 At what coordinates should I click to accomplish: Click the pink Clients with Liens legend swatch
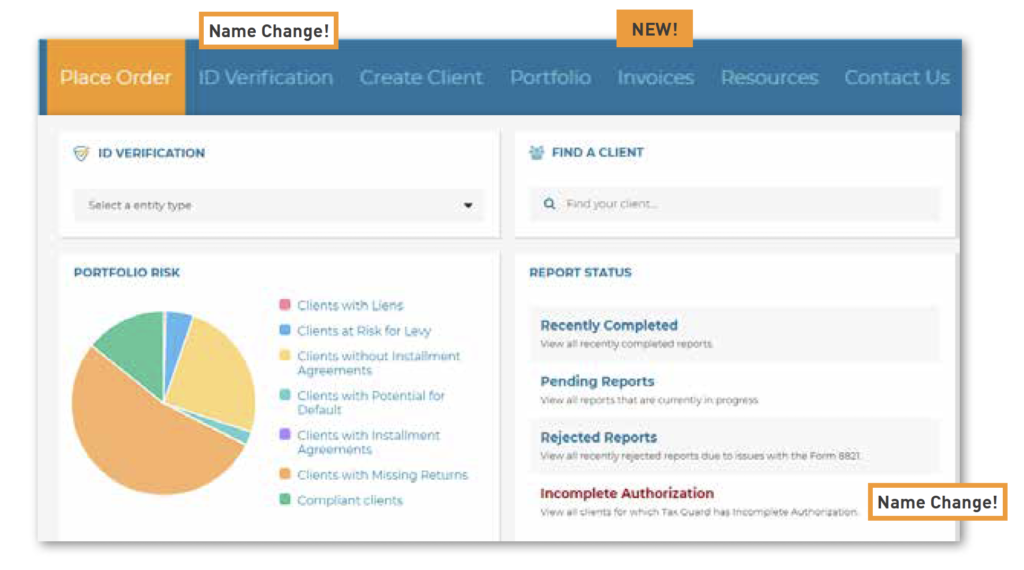pos(285,305)
